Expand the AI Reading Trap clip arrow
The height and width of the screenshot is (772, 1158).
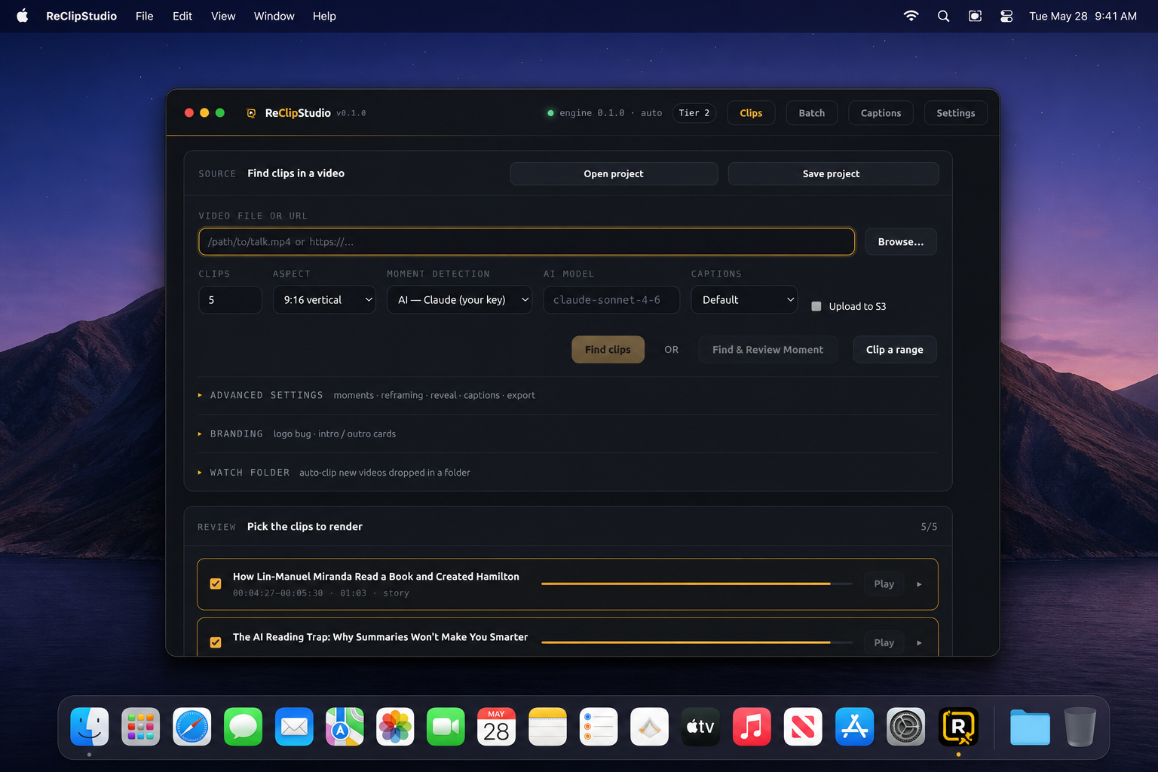point(919,643)
